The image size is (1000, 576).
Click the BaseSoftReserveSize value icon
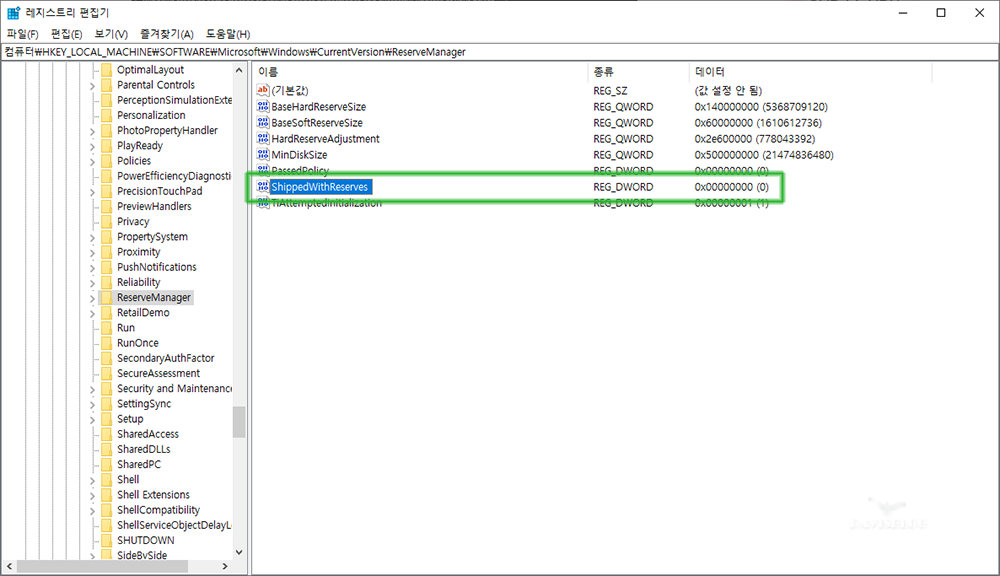point(263,122)
